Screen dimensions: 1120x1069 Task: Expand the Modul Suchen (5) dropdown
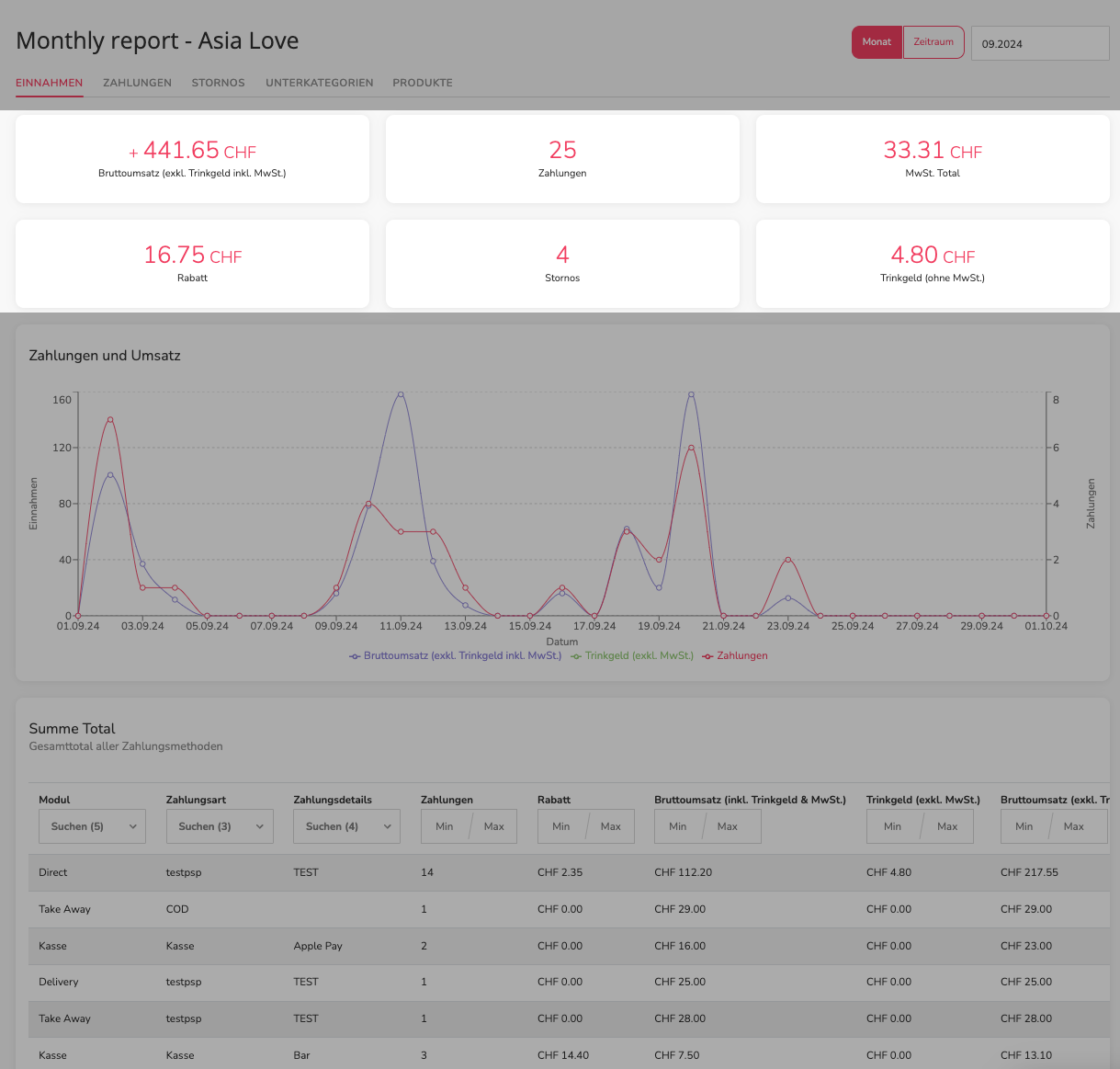coord(93,826)
